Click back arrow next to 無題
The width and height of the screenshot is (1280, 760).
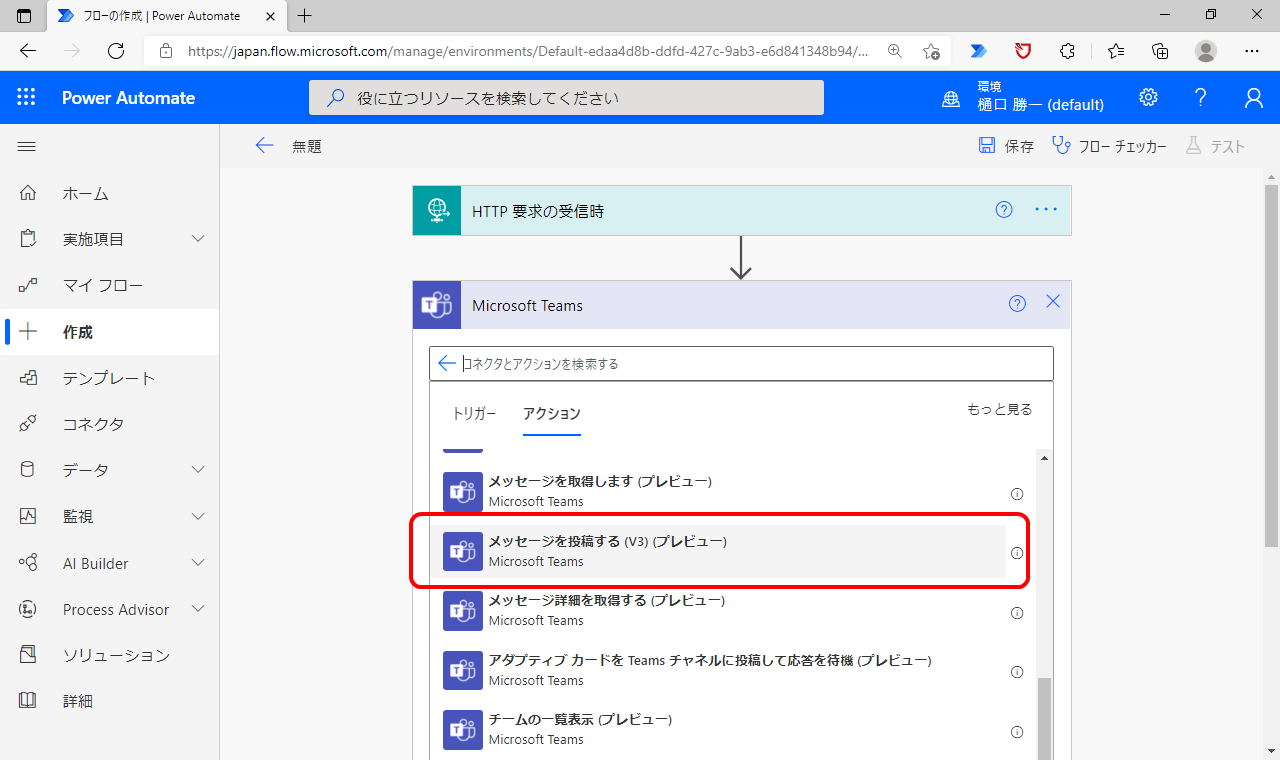tap(264, 146)
